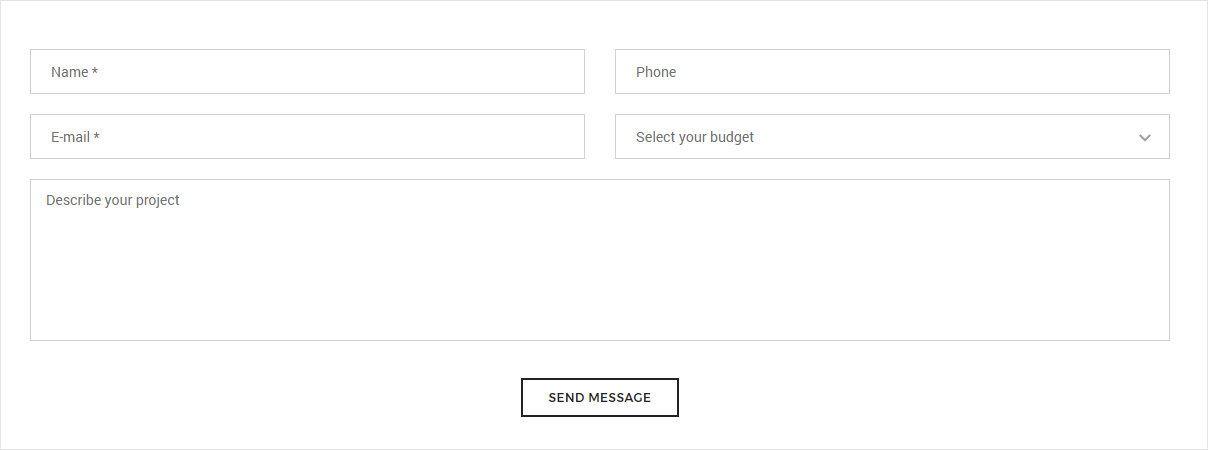The width and height of the screenshot is (1208, 450).
Task: Click into the Name field
Action: pos(307,72)
